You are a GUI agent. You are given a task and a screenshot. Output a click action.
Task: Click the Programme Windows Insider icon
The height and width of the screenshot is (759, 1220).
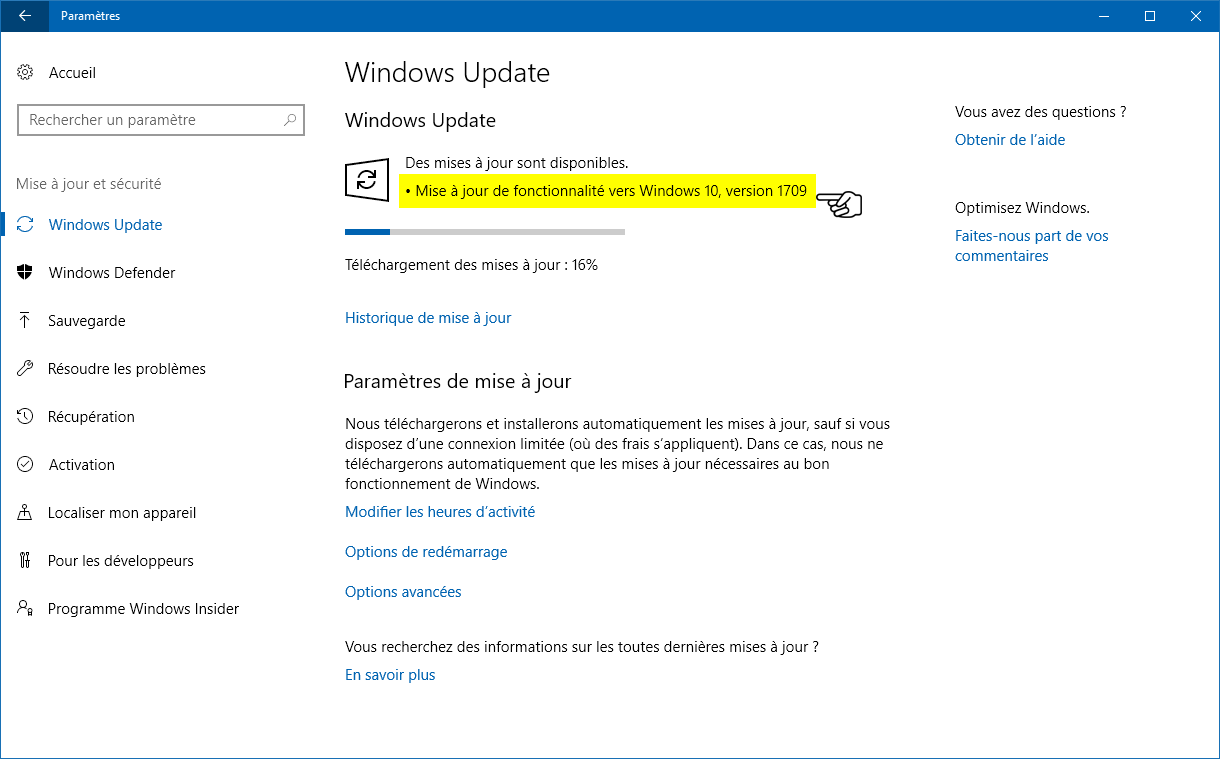click(26, 609)
